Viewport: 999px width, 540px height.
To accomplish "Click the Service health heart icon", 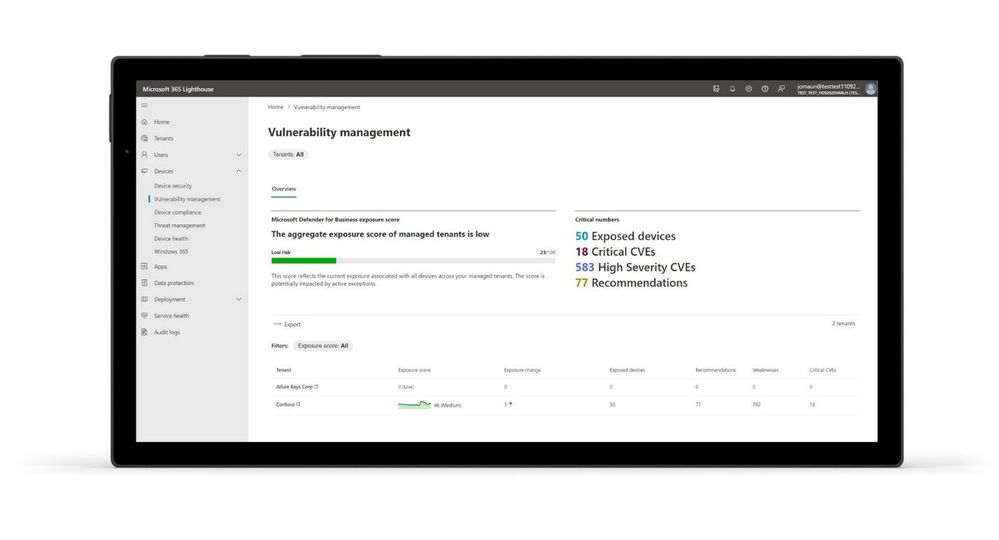I will [x=145, y=316].
